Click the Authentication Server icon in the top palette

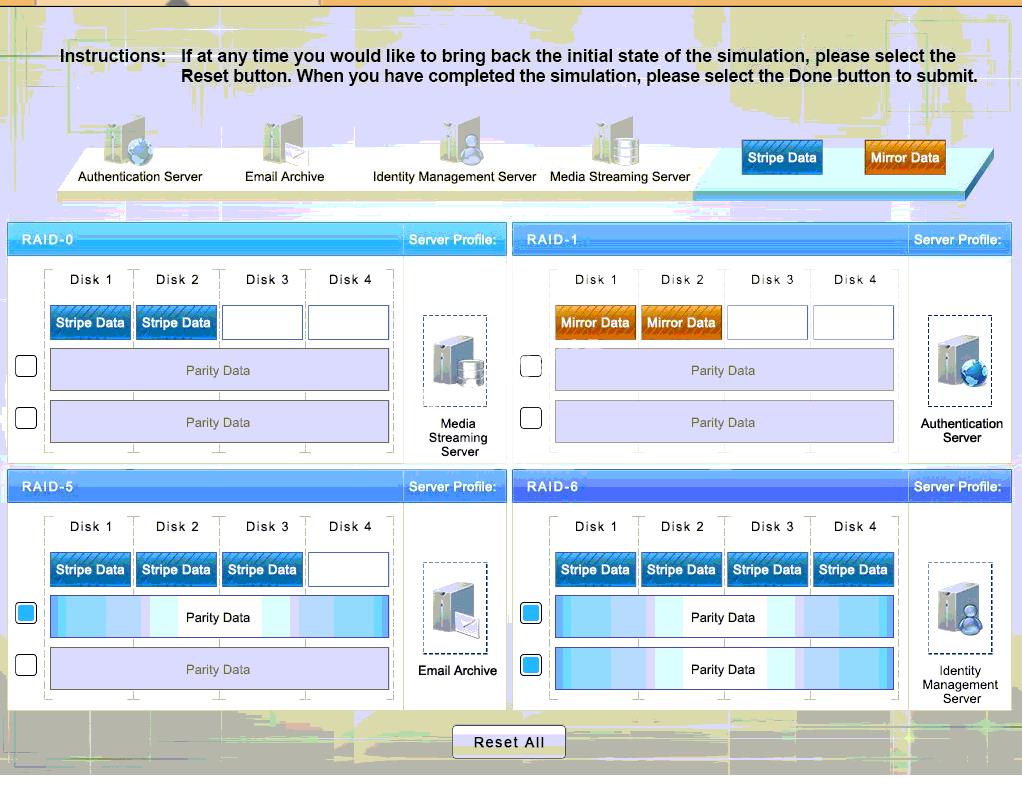(128, 141)
